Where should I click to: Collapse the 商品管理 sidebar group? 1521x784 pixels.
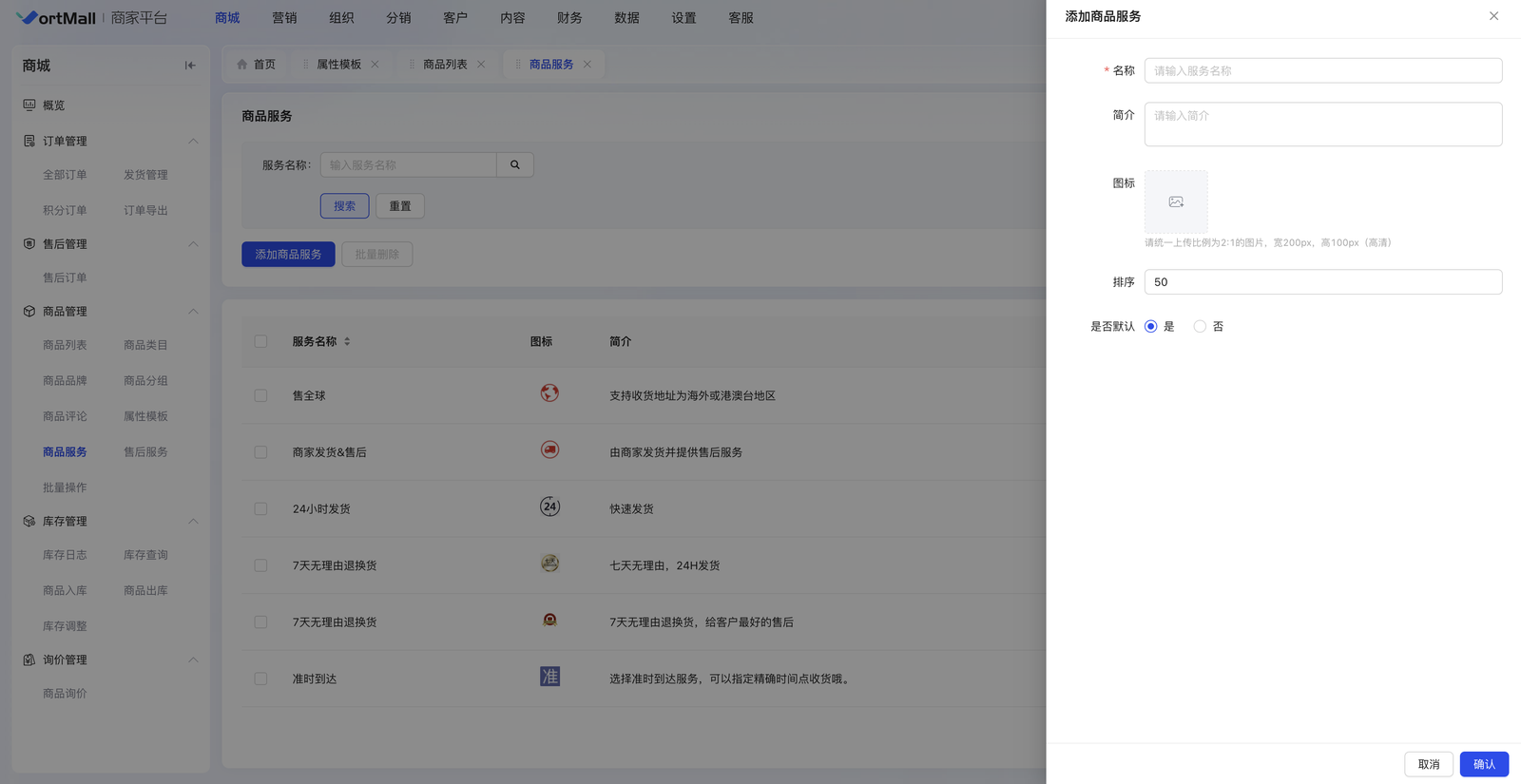point(193,312)
